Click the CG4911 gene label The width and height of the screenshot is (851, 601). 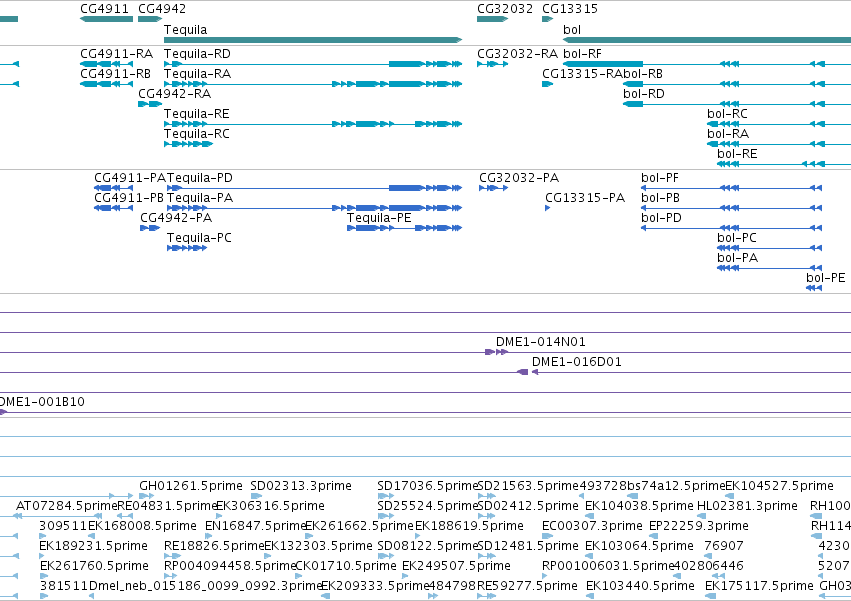click(x=104, y=9)
